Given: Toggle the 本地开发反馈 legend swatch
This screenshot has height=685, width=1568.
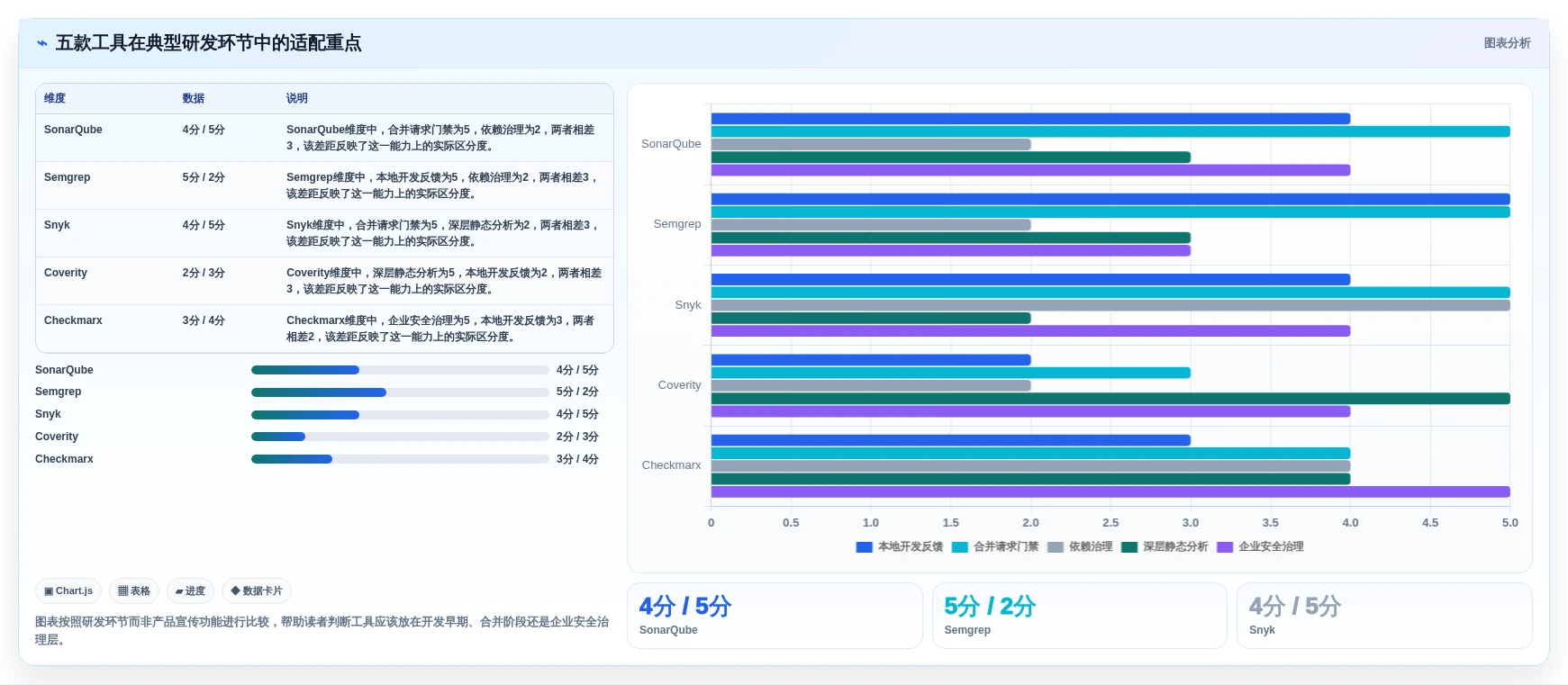Looking at the screenshot, I should [x=864, y=547].
